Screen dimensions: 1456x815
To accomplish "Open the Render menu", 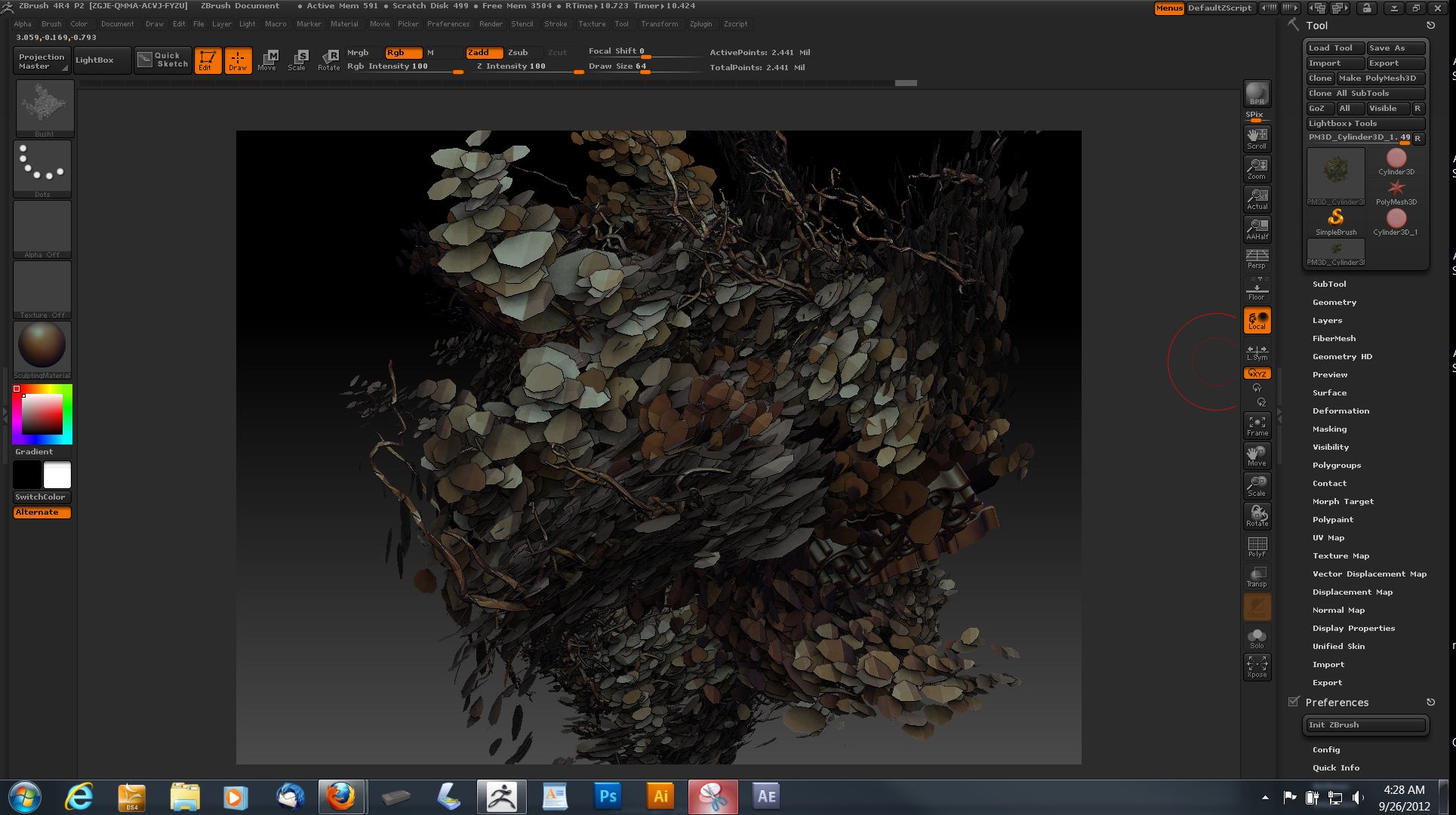I will coord(491,23).
